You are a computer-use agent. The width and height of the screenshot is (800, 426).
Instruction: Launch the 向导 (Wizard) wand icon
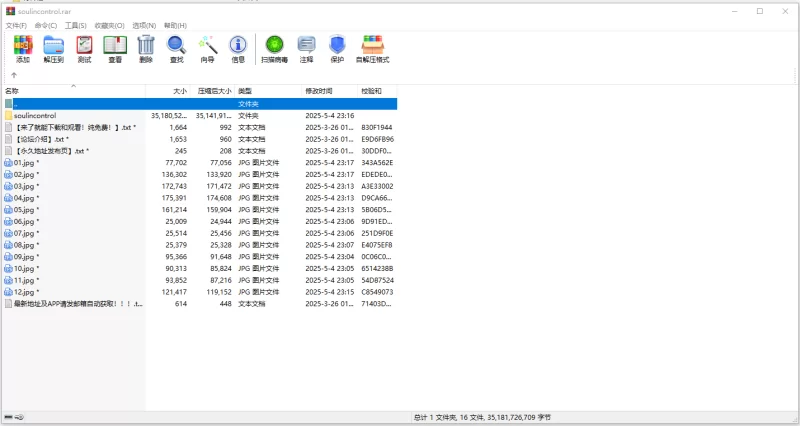(207, 46)
